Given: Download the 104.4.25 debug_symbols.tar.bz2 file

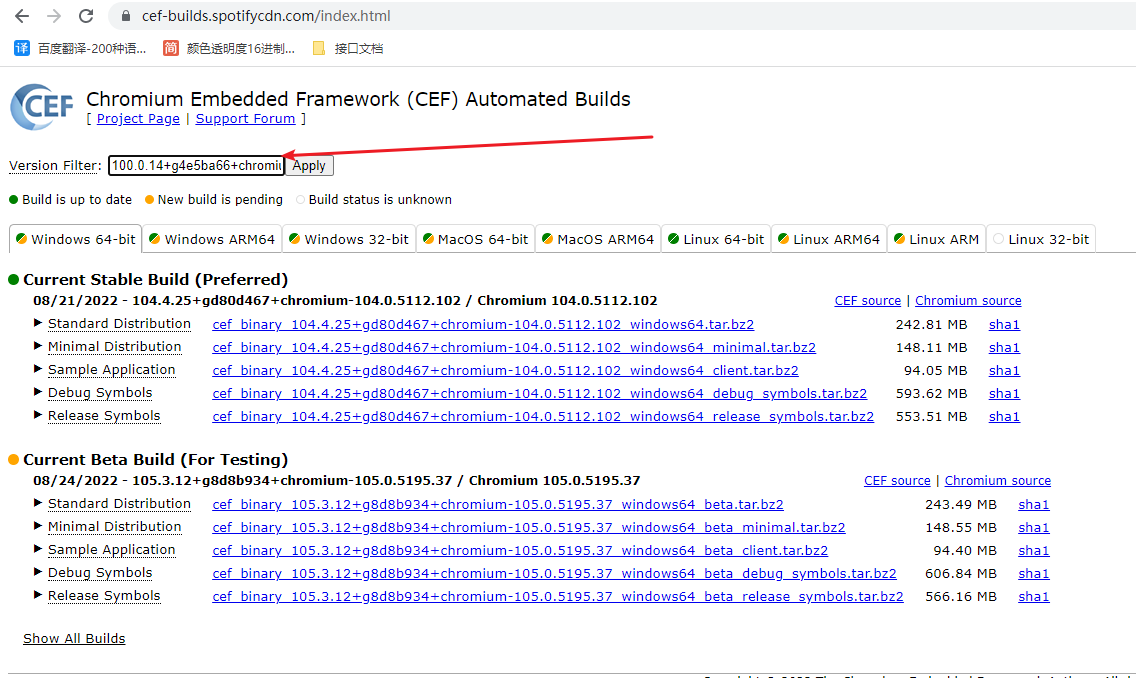Looking at the screenshot, I should point(540,394).
